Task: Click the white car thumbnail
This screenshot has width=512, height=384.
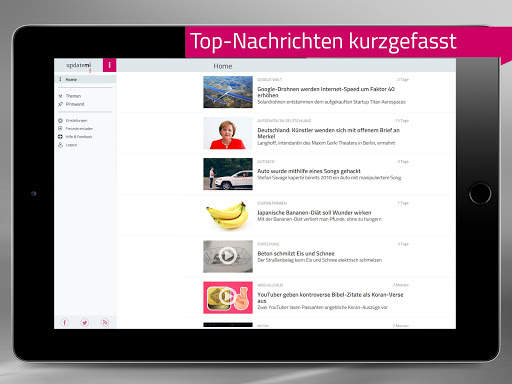Action: pos(228,174)
